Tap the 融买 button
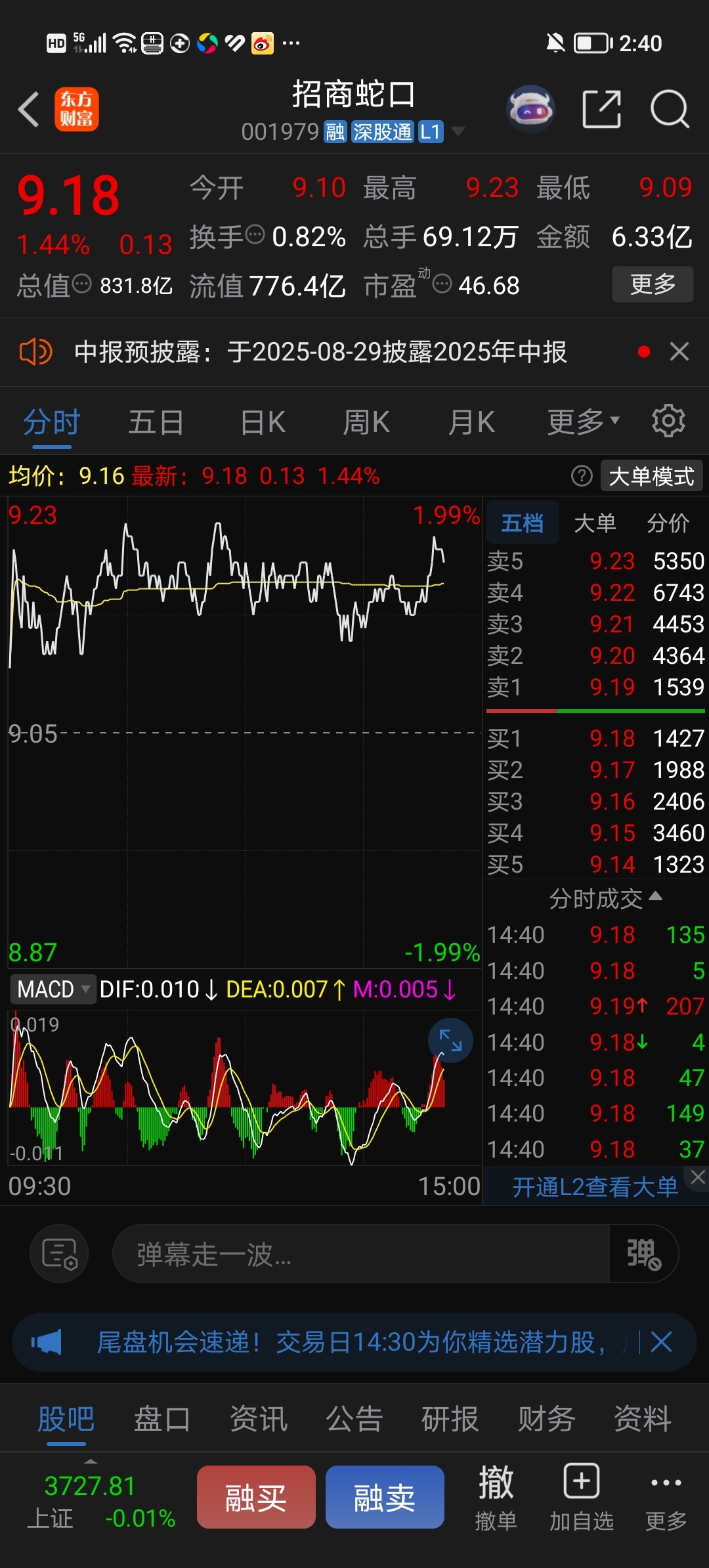The height and width of the screenshot is (1568, 709). [256, 1497]
